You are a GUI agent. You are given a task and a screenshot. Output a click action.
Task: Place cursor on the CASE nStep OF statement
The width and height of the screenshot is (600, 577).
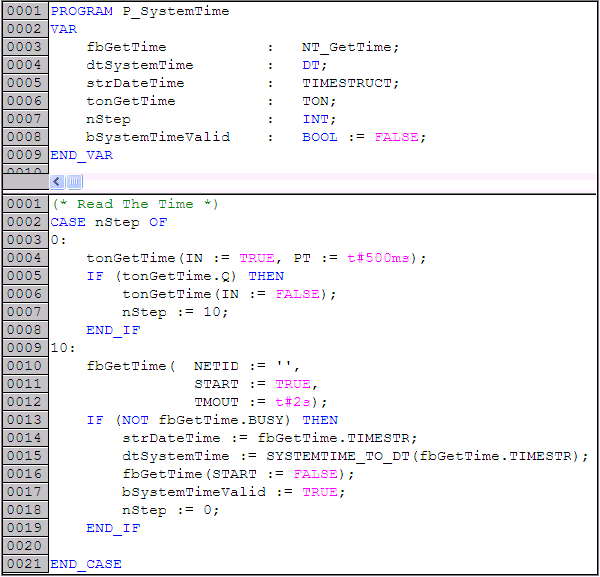(109, 222)
